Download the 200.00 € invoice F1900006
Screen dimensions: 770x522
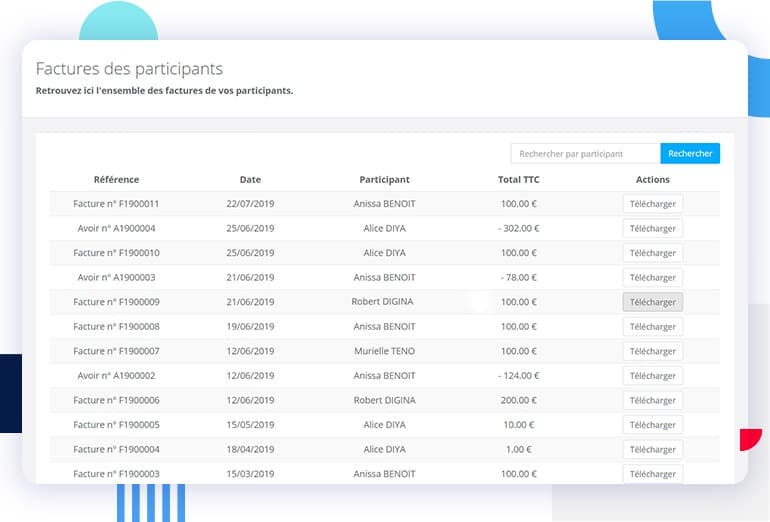[x=652, y=400]
